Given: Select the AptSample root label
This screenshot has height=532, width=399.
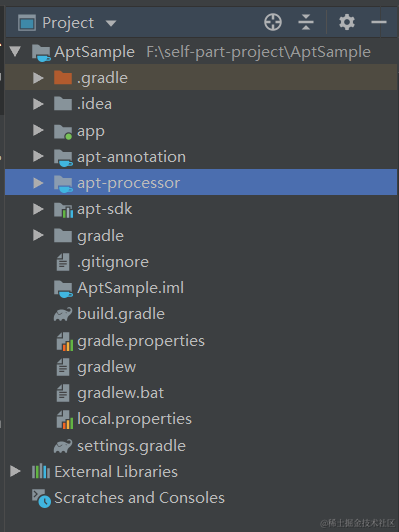Looking at the screenshot, I should coord(94,52).
